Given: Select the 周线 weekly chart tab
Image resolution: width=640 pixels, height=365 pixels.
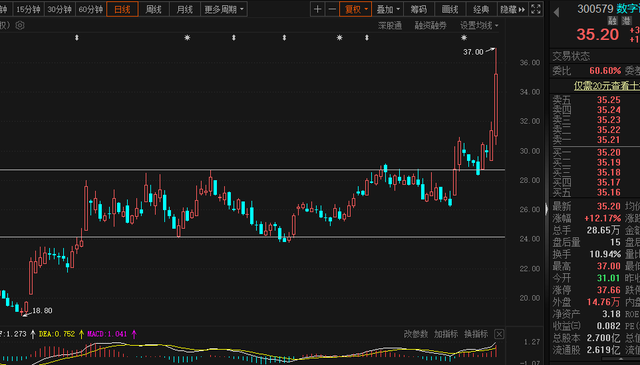Looking at the screenshot, I should tap(153, 9).
